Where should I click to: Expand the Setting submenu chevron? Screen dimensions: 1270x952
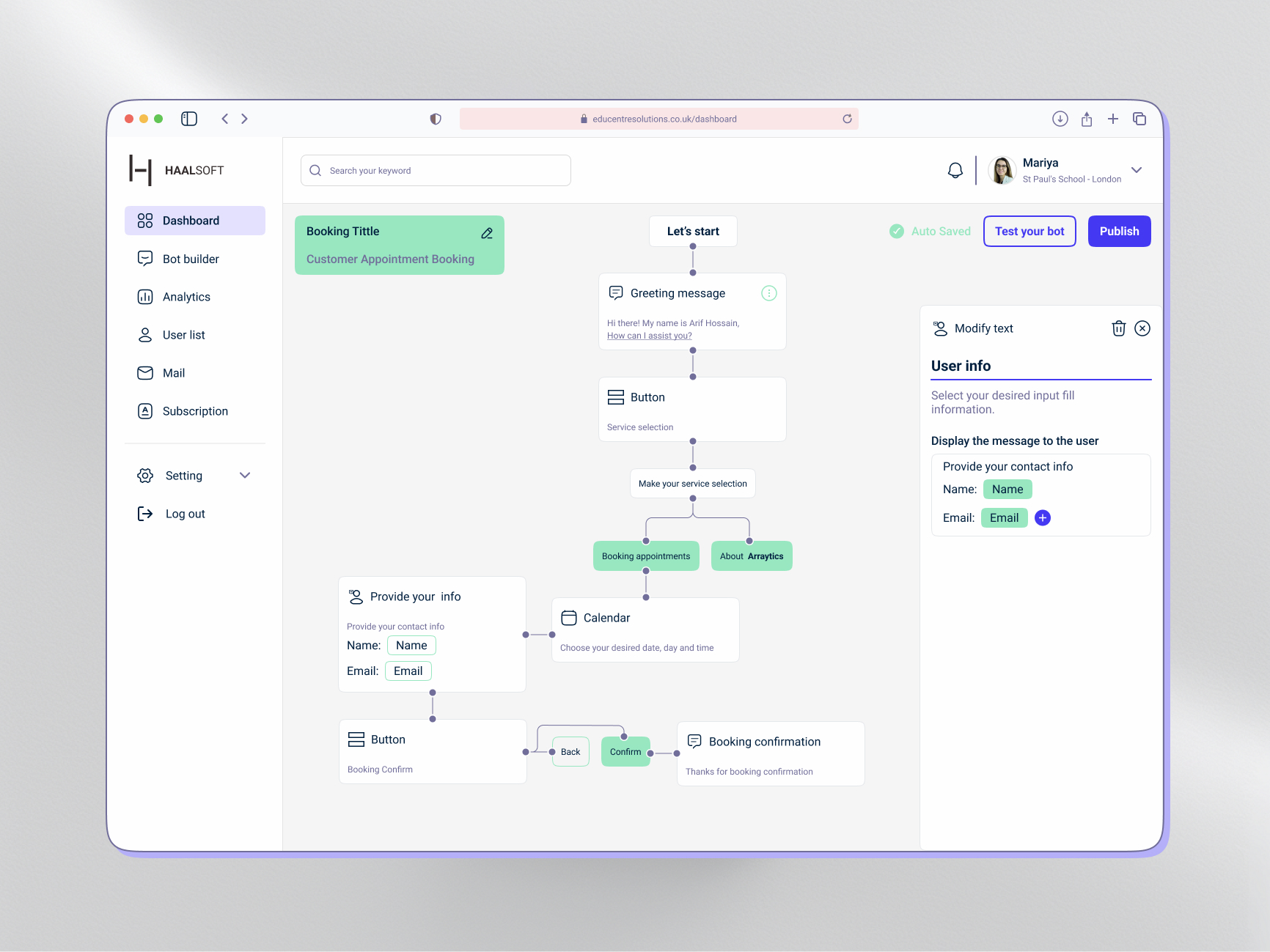click(245, 476)
